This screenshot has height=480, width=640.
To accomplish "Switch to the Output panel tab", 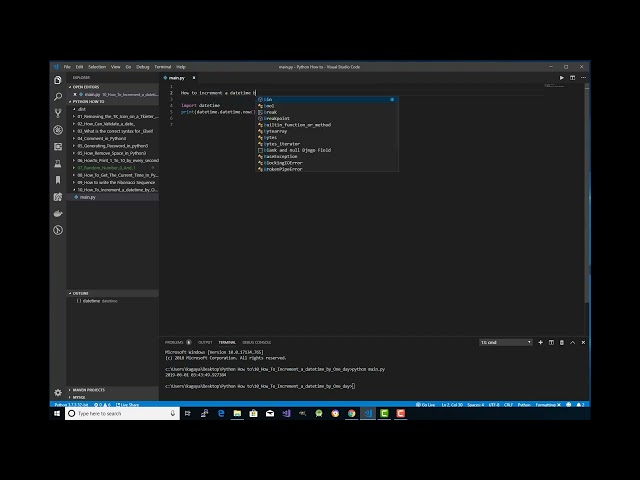I will point(205,342).
